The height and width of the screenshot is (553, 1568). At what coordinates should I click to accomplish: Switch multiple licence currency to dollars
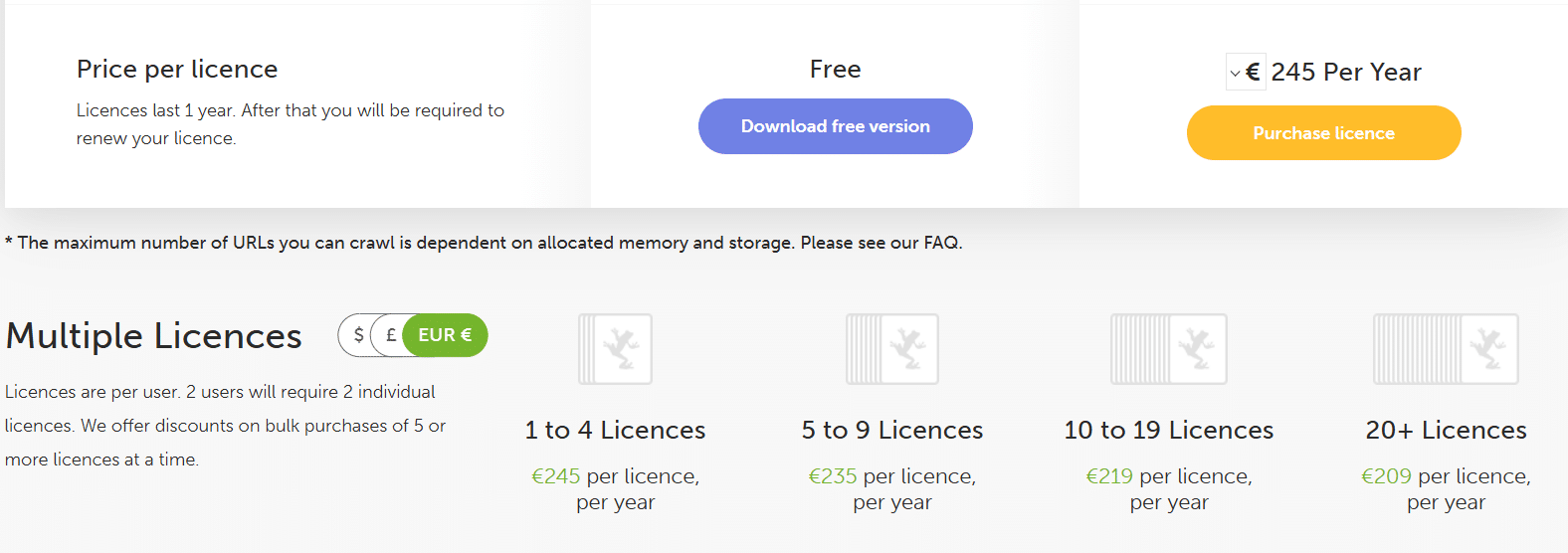point(357,335)
